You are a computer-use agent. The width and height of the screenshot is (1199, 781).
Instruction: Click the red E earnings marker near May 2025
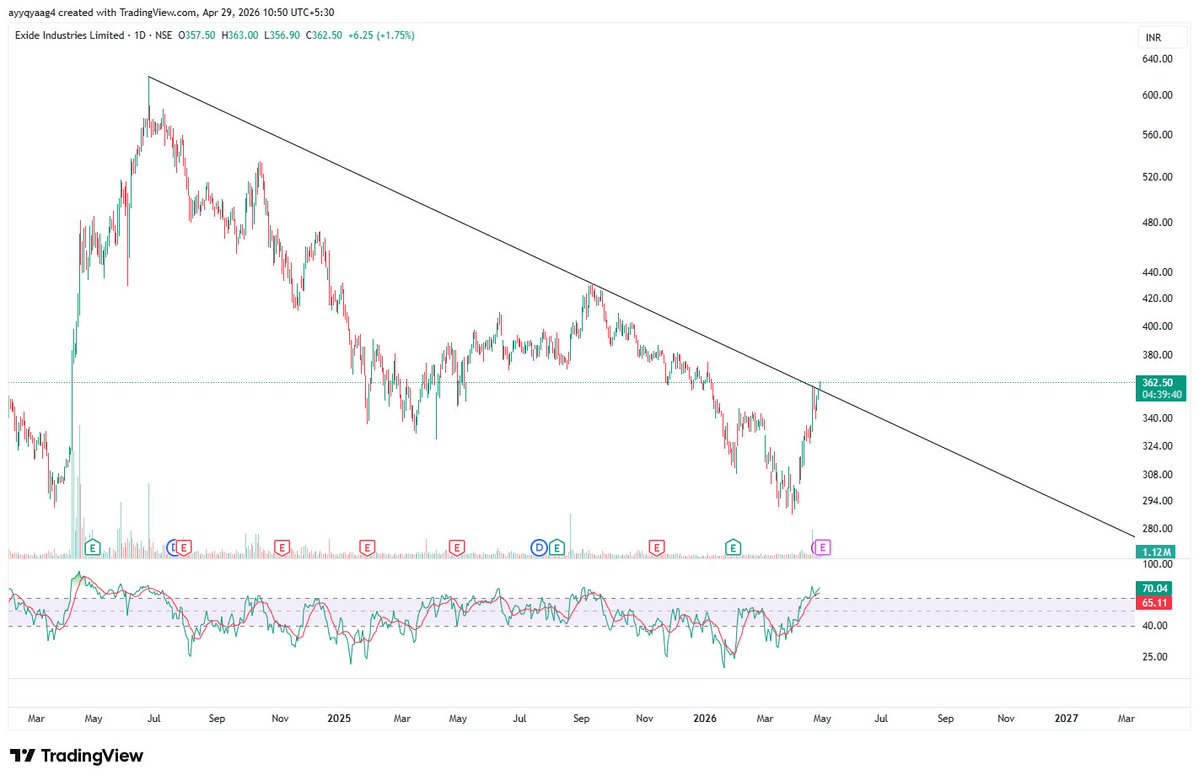coord(457,547)
